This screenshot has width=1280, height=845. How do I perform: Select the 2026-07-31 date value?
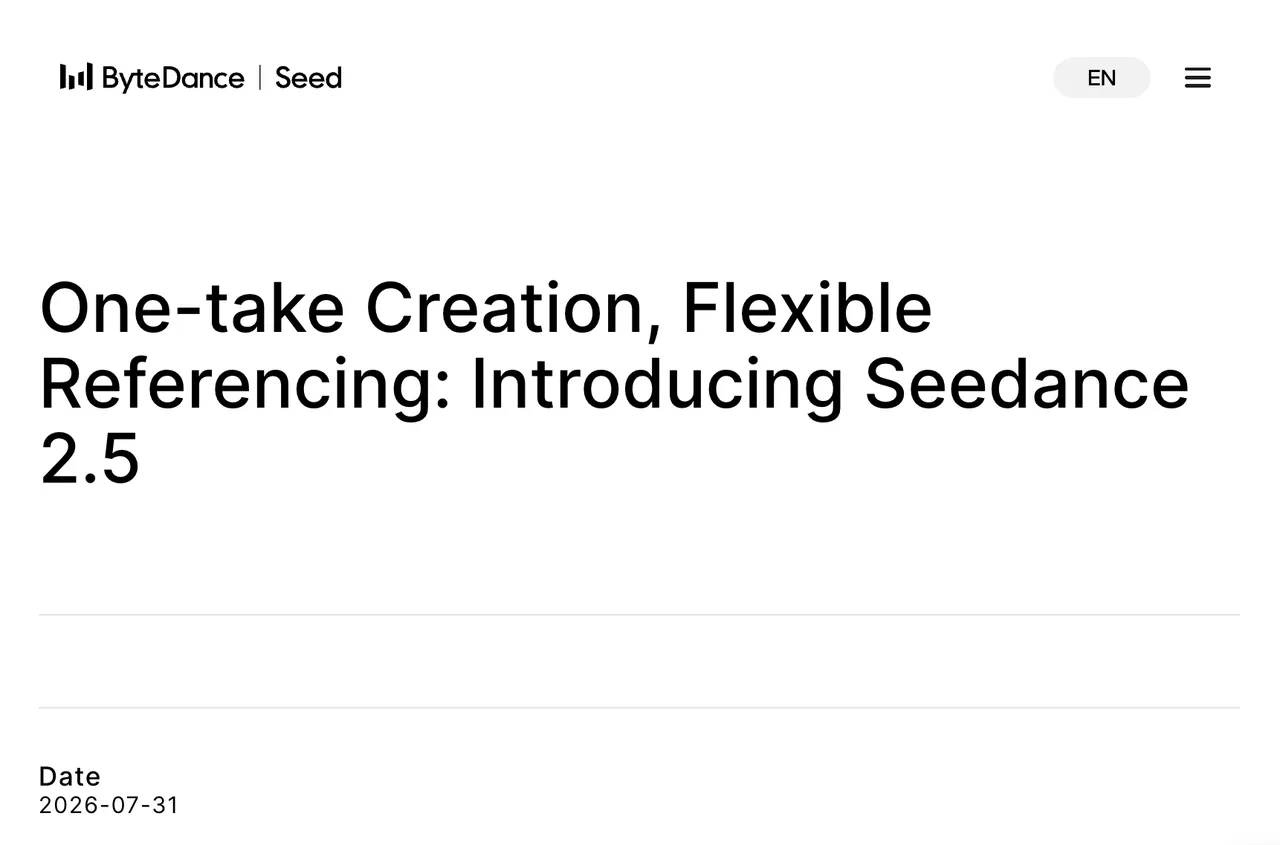(x=109, y=805)
